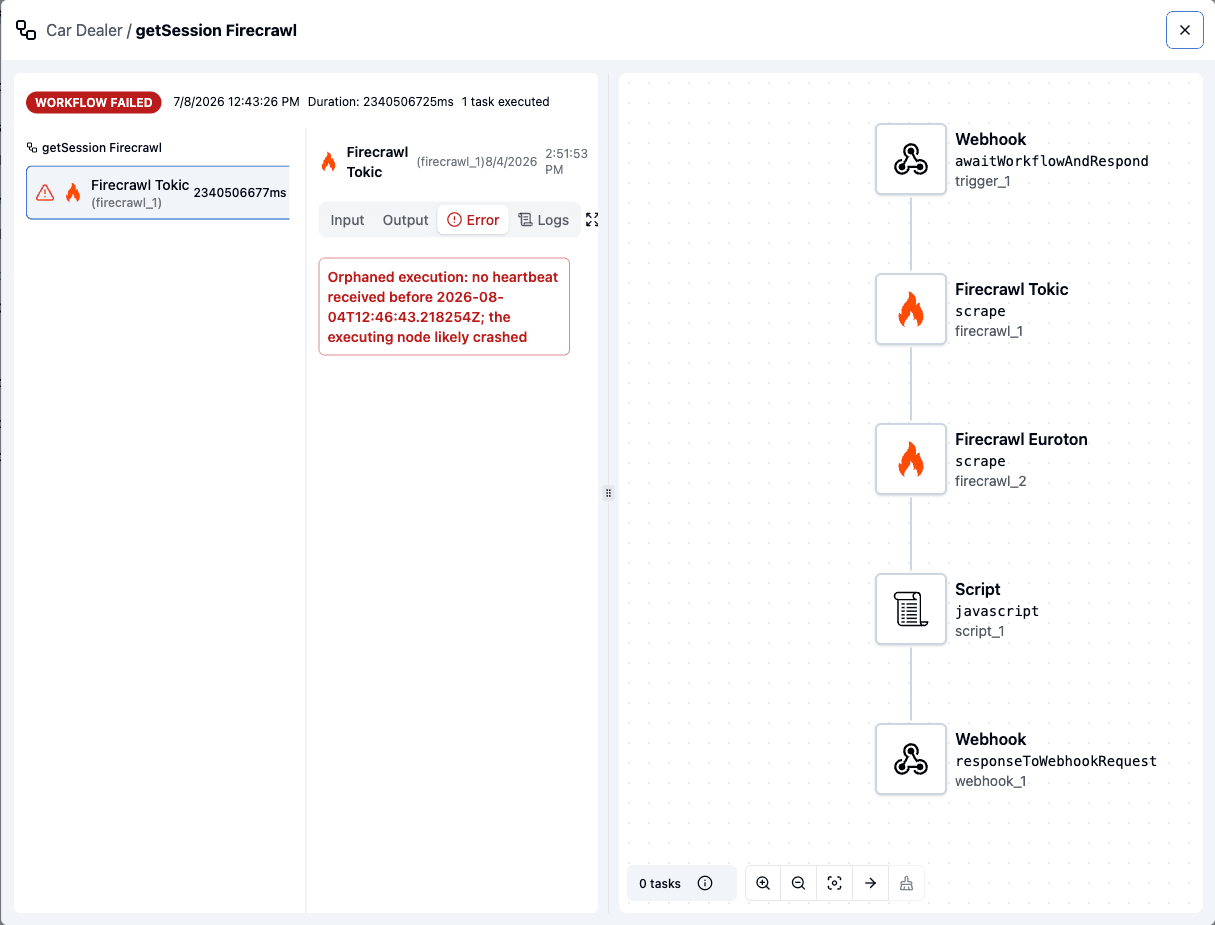
Task: Switch to the Output tab
Action: [405, 220]
